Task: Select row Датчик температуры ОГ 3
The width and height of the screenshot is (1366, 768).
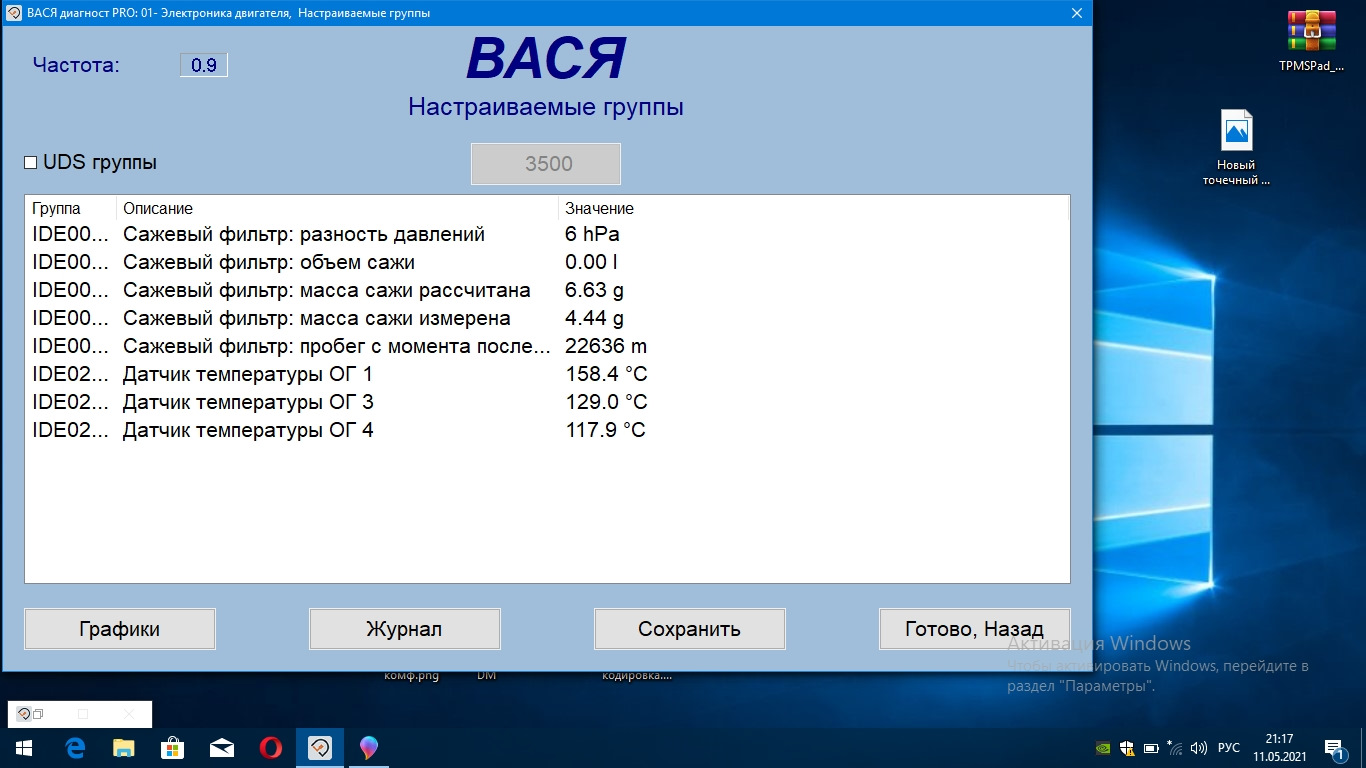Action: coord(547,402)
